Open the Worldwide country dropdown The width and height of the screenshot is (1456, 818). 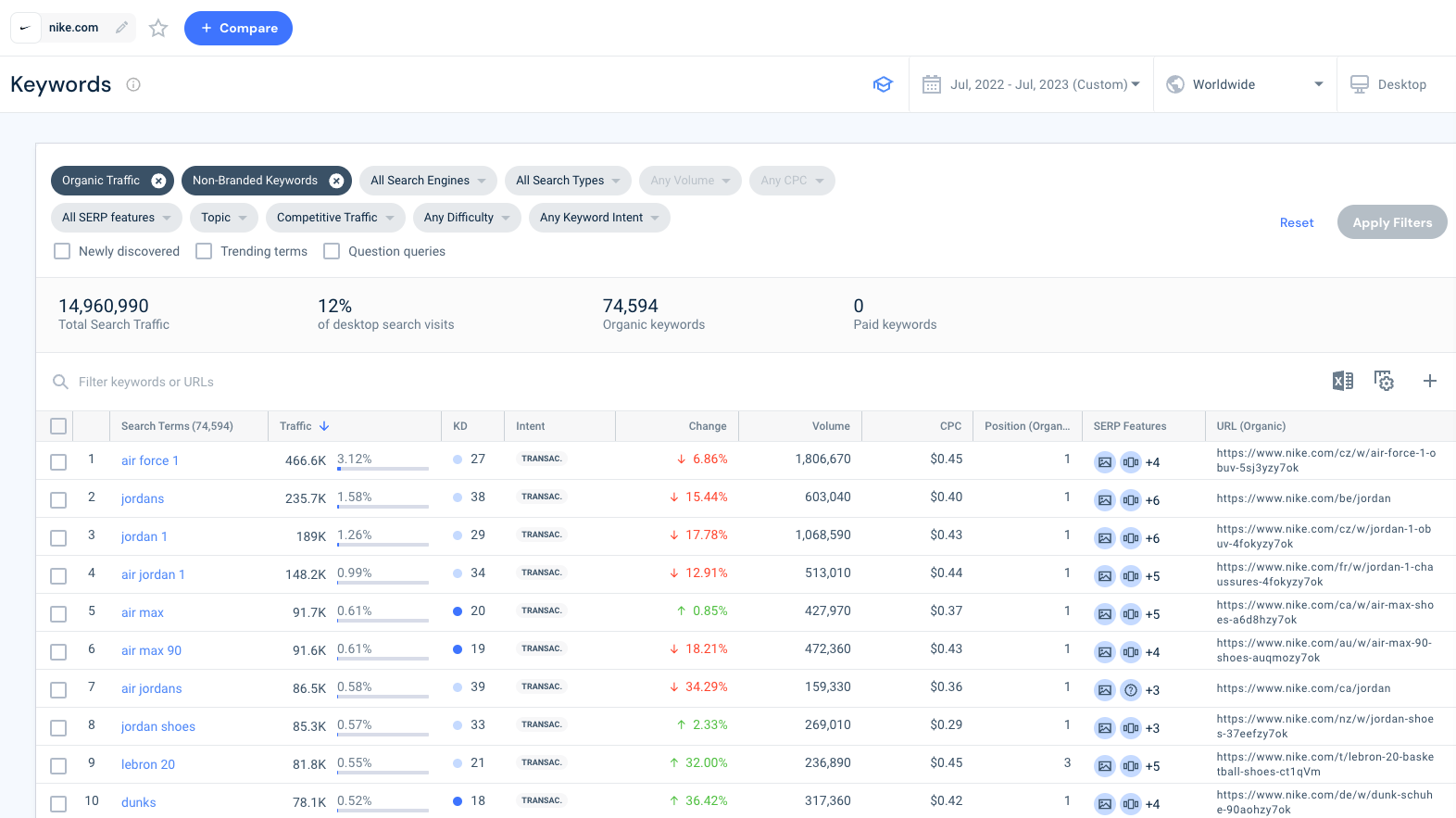coord(1245,84)
